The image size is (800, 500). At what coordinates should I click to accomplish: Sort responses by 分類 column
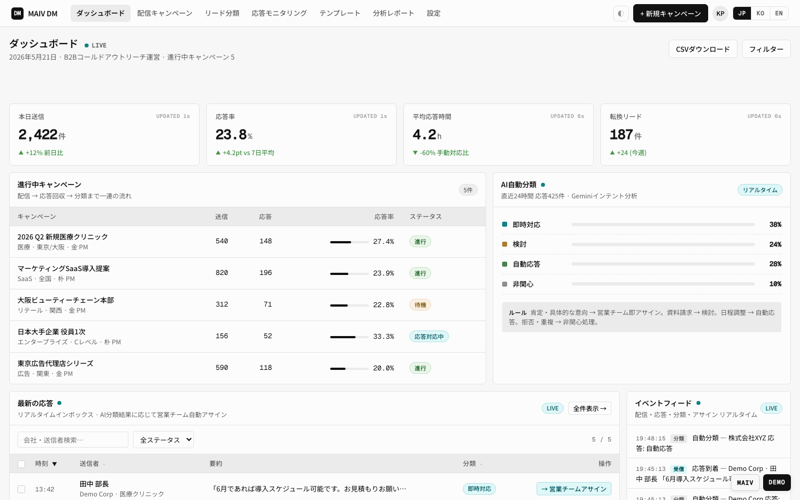pyautogui.click(x=472, y=464)
